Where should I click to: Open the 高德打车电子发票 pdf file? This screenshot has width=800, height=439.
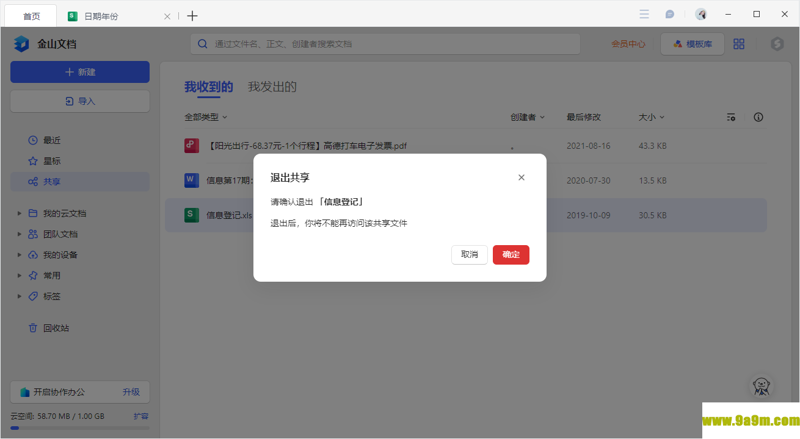click(x=306, y=146)
